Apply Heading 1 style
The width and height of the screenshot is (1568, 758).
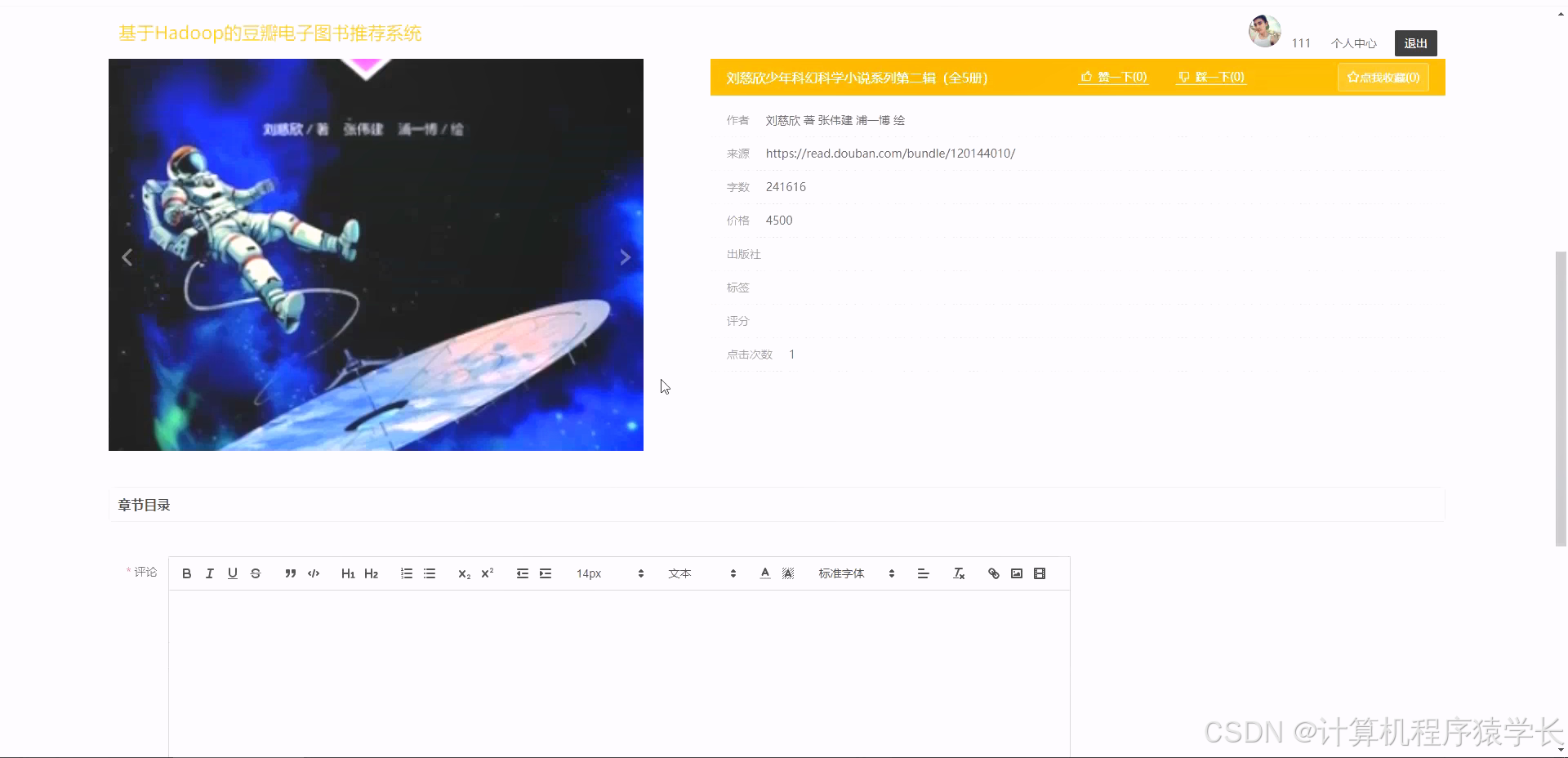coord(348,573)
